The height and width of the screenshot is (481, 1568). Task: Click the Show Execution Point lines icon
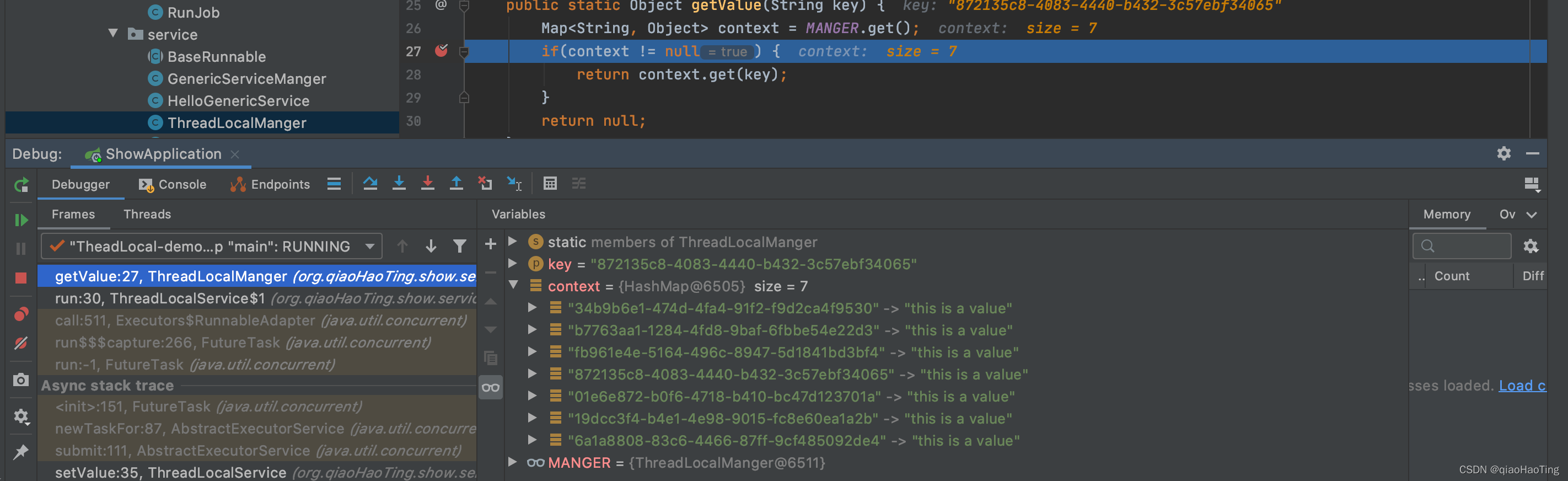coord(334,183)
